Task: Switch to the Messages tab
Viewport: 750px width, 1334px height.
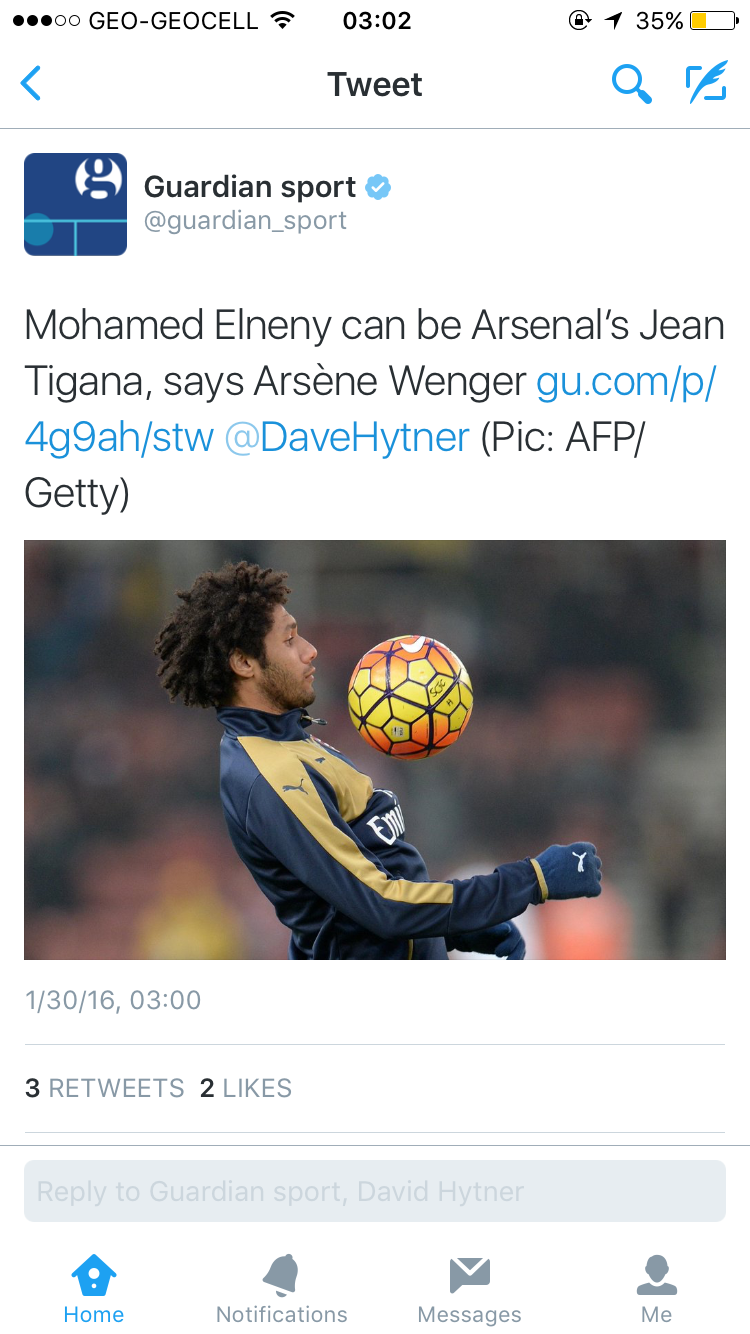Action: pos(469,1291)
